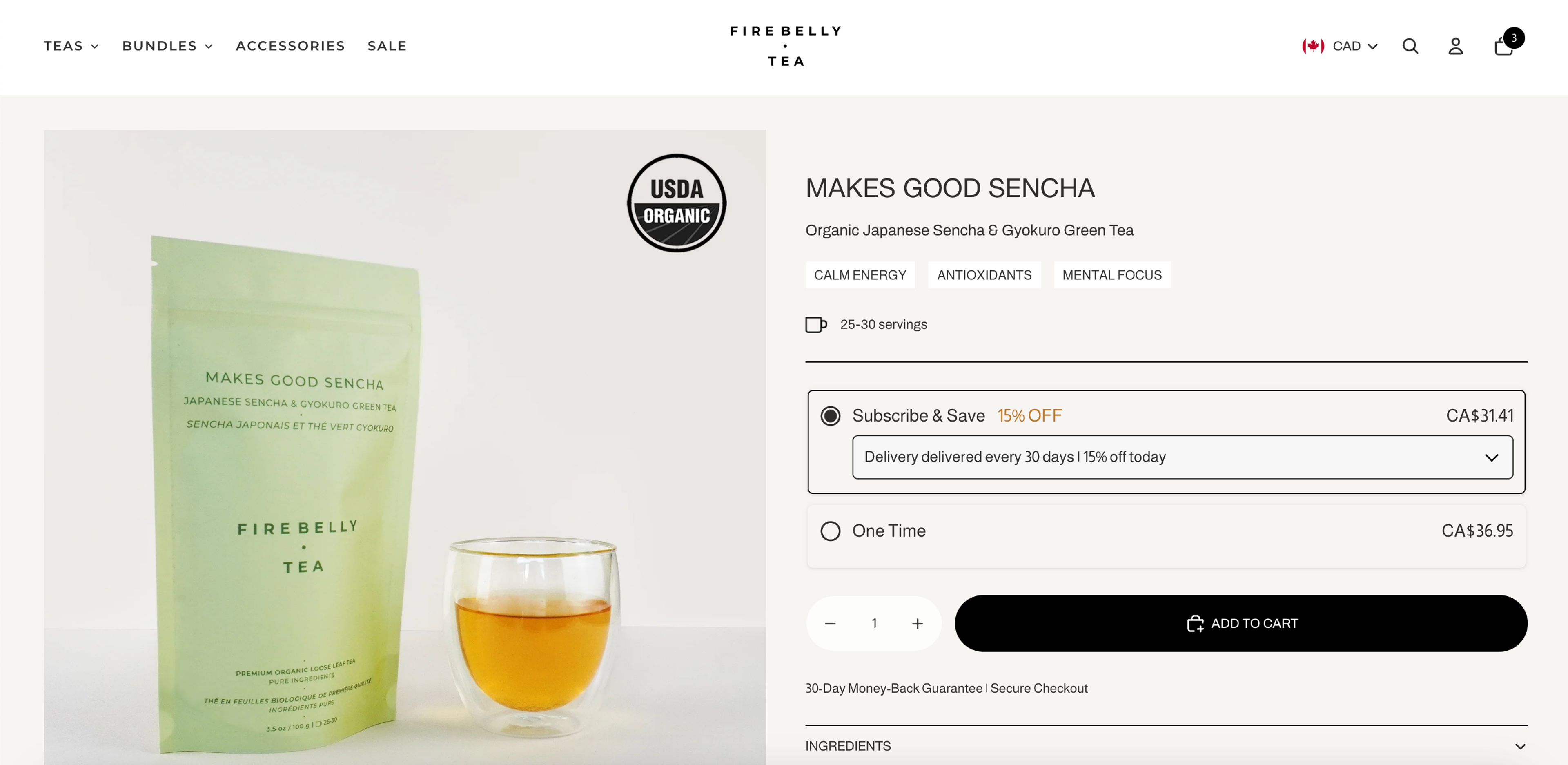Click the teacup servings icon

[816, 325]
